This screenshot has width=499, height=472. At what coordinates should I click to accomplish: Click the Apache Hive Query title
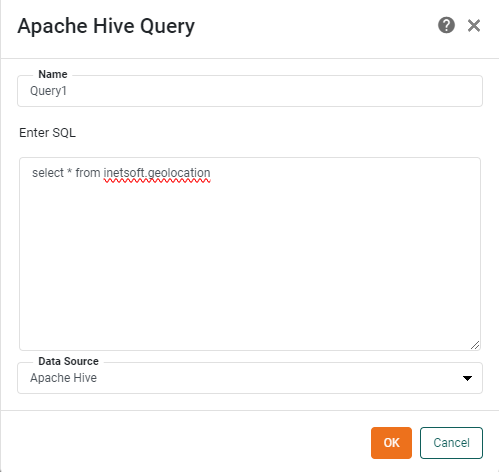[x=106, y=26]
